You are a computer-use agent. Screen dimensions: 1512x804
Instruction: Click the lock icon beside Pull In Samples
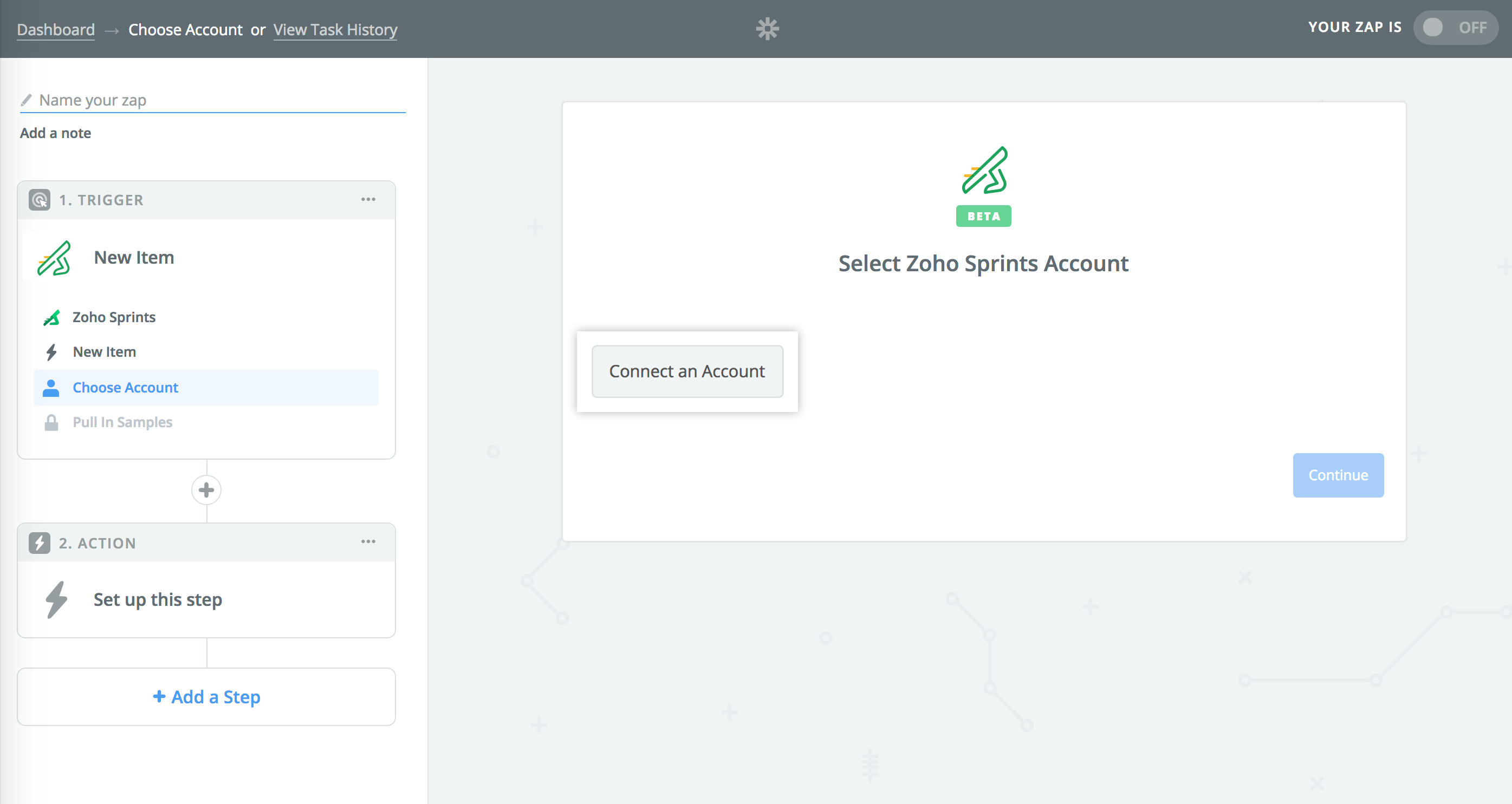[51, 422]
